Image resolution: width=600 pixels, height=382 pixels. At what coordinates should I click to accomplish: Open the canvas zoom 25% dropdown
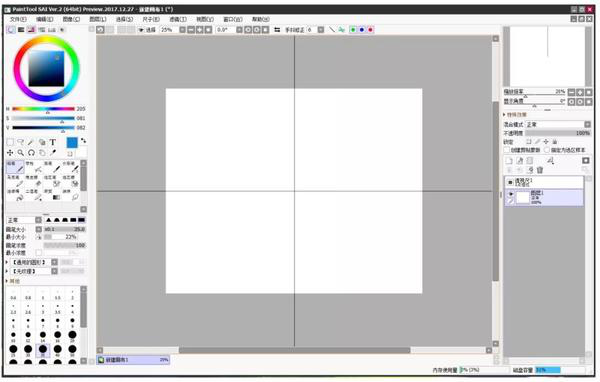coord(183,29)
